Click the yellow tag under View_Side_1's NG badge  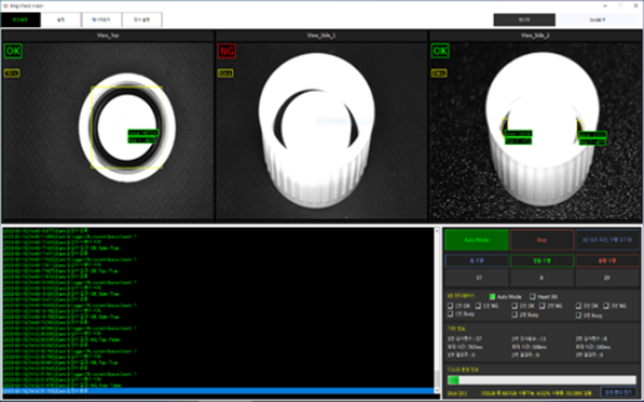[x=225, y=74]
